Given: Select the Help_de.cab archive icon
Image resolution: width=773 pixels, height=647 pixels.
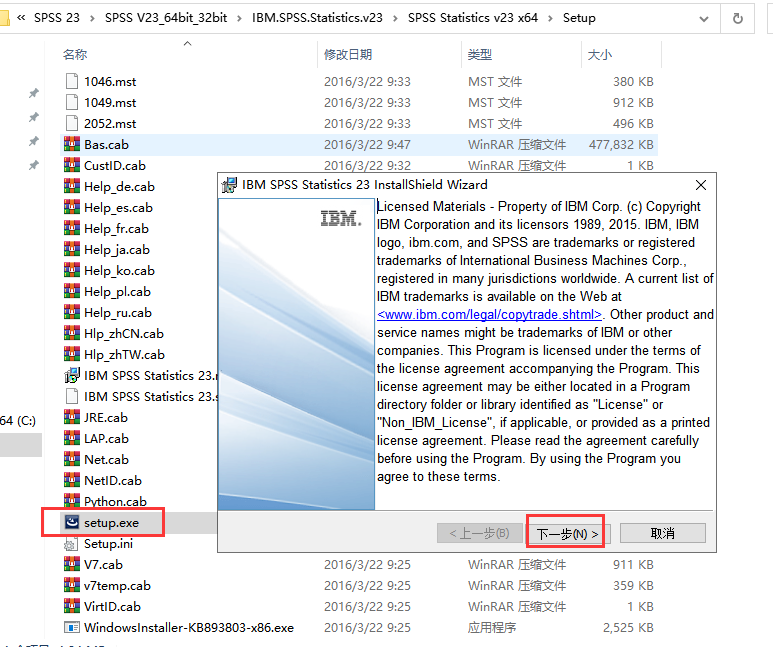Looking at the screenshot, I should (x=71, y=186).
